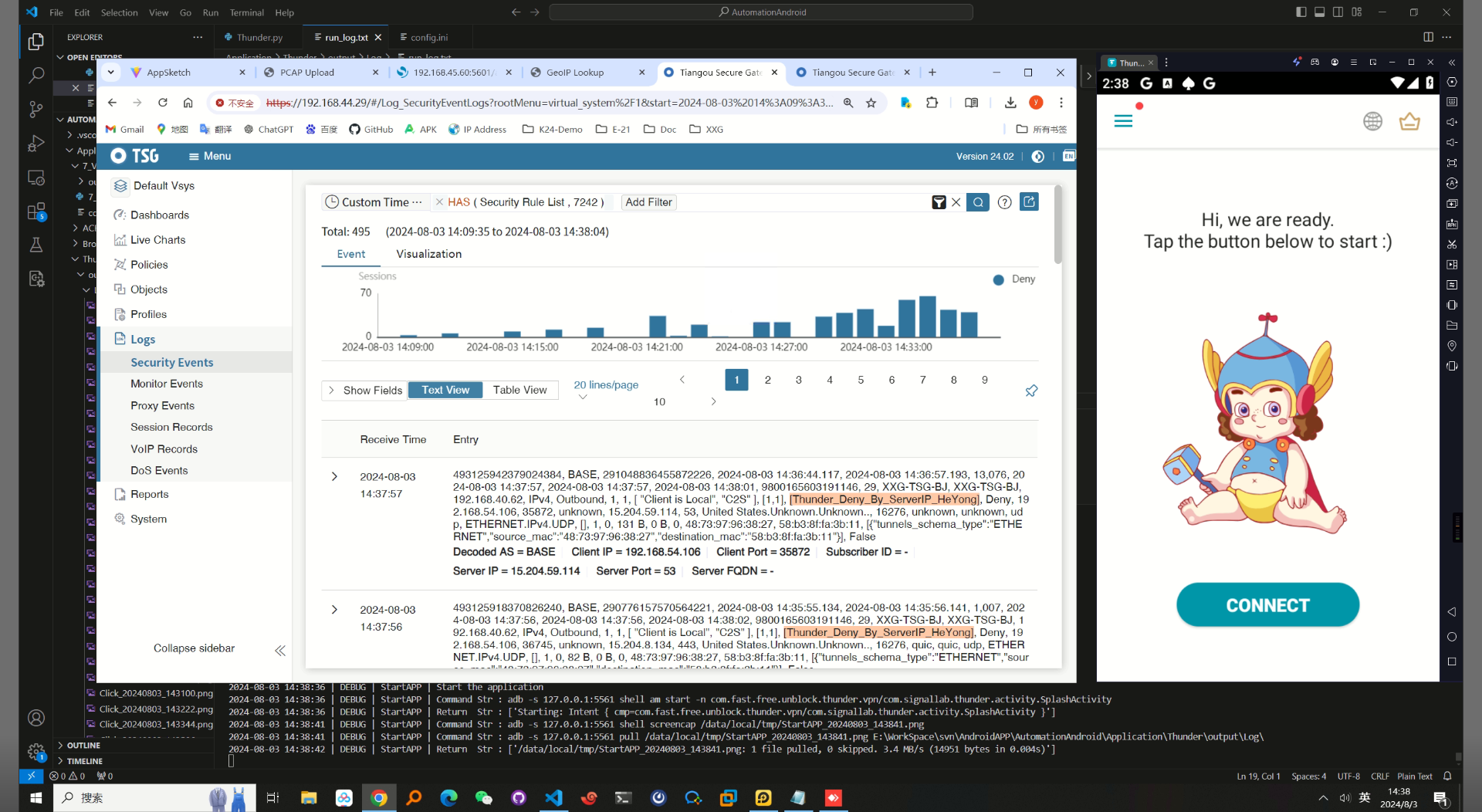Open the help question mark icon
The height and width of the screenshot is (812, 1482).
click(1004, 202)
